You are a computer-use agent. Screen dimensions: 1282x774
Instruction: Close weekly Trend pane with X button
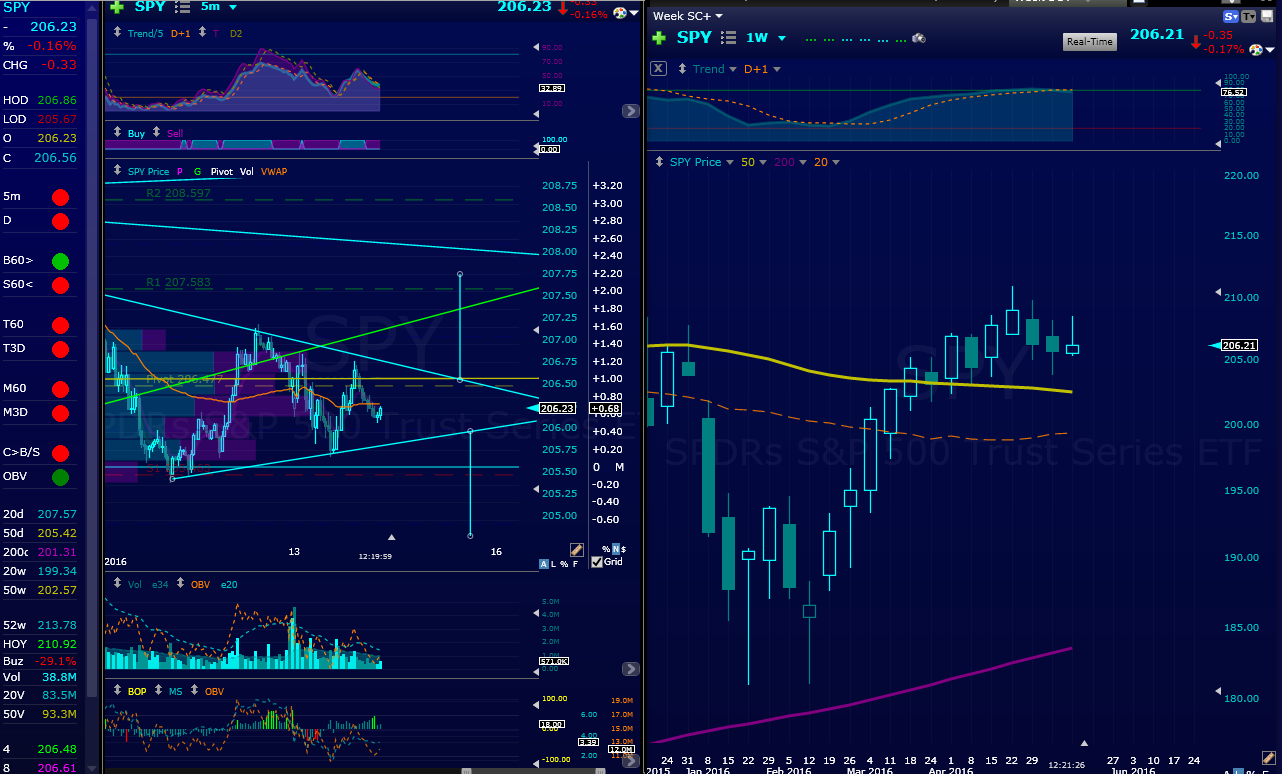pos(658,69)
